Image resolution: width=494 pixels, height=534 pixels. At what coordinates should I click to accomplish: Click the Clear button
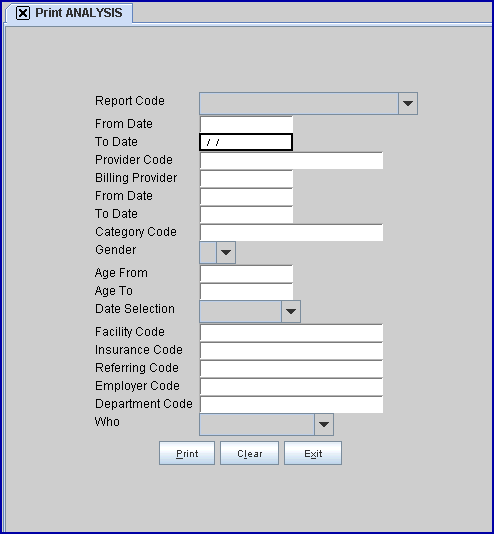[x=250, y=453]
